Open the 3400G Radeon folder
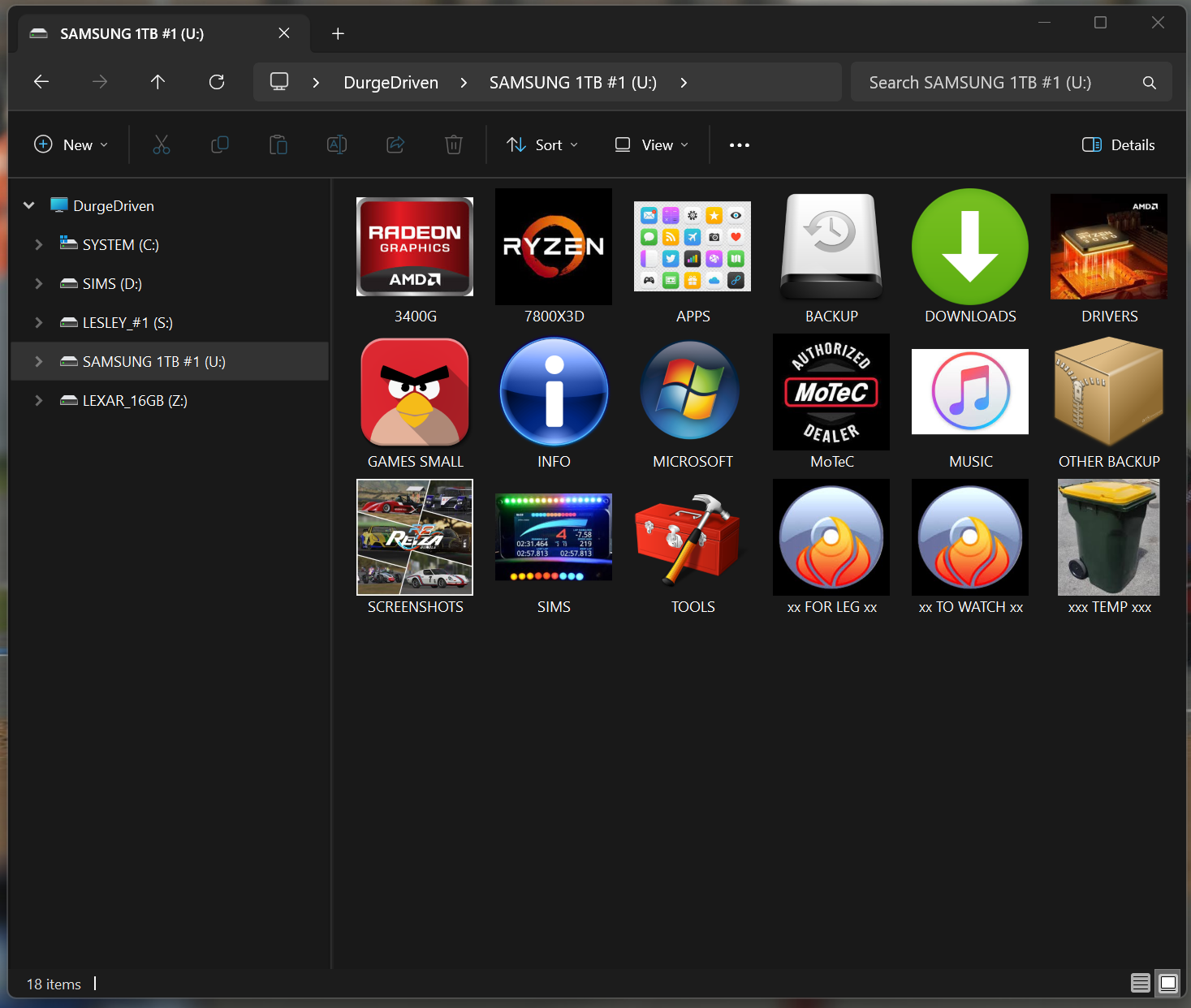The image size is (1191, 1008). [415, 247]
